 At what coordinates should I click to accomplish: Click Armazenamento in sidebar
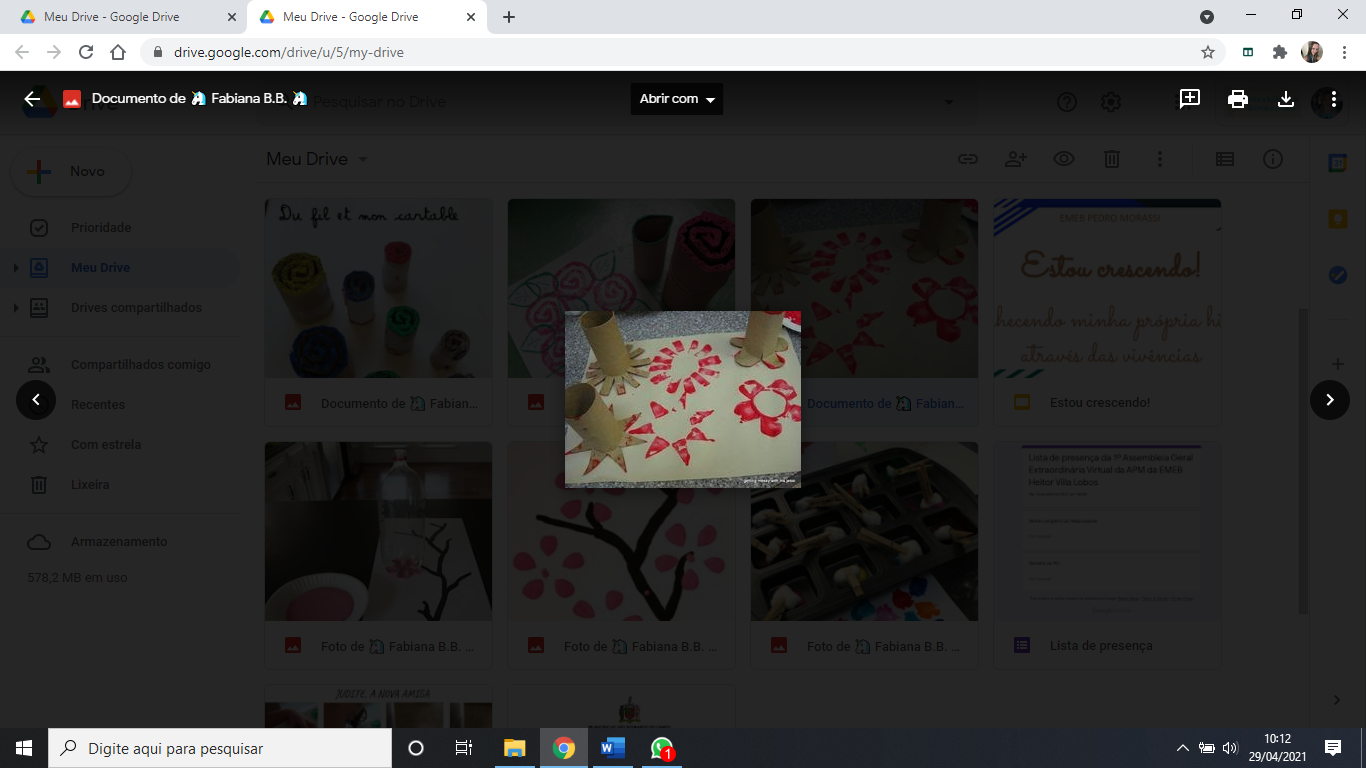(x=119, y=542)
